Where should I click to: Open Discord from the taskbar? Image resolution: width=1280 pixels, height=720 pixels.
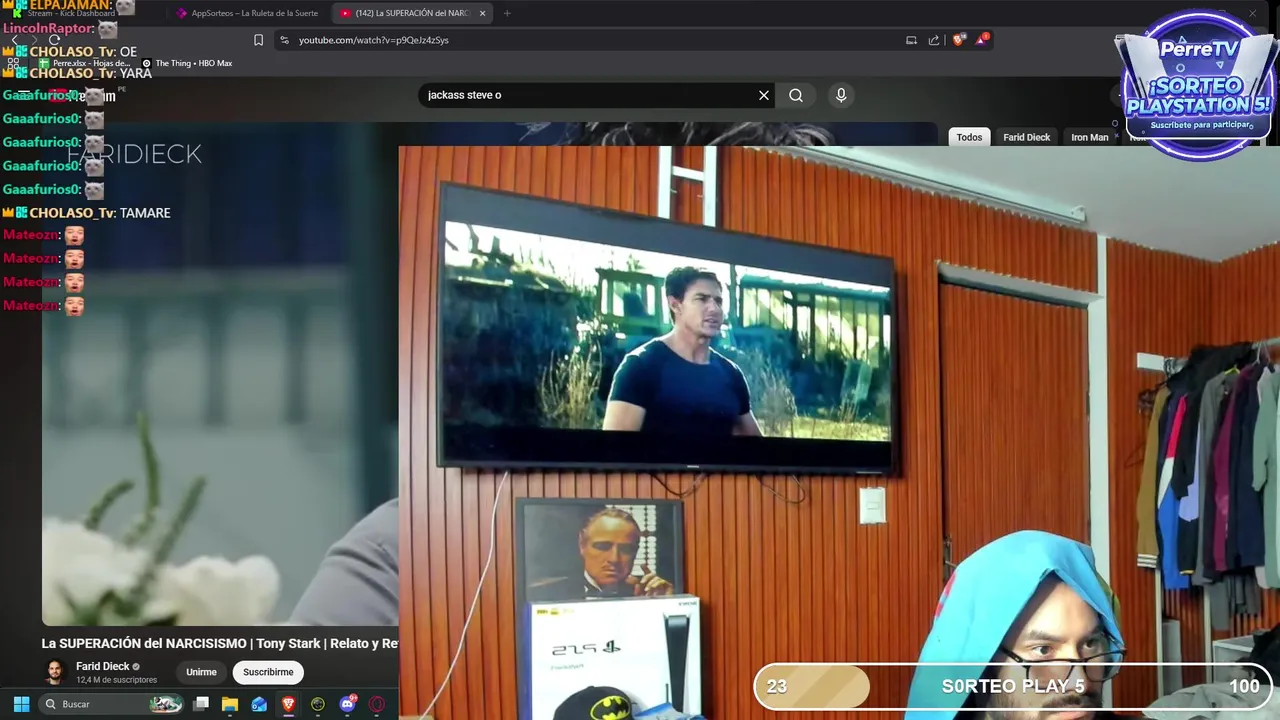click(347, 704)
